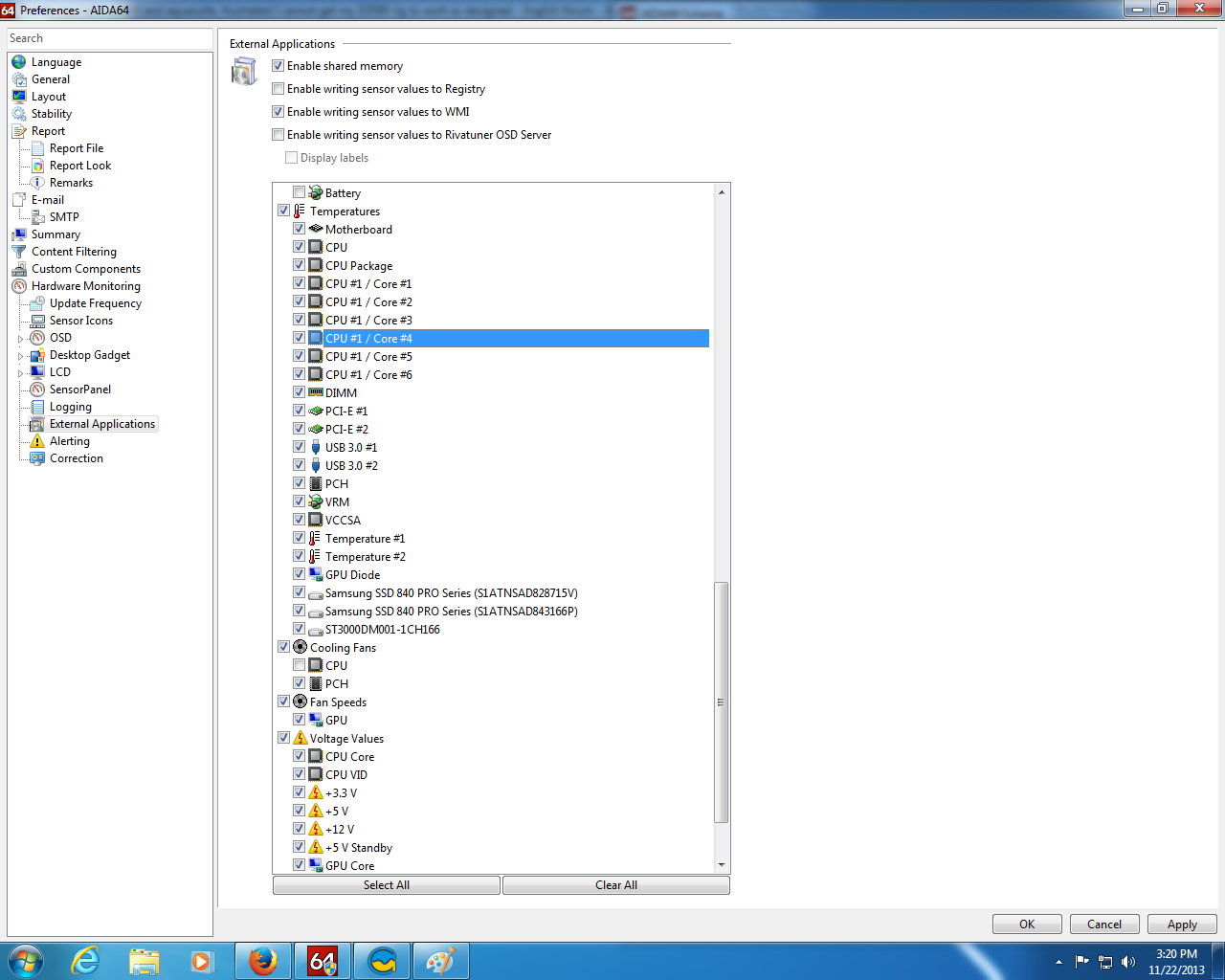
Task: Uncheck the Temperatures group checkbox
Action: [284, 211]
